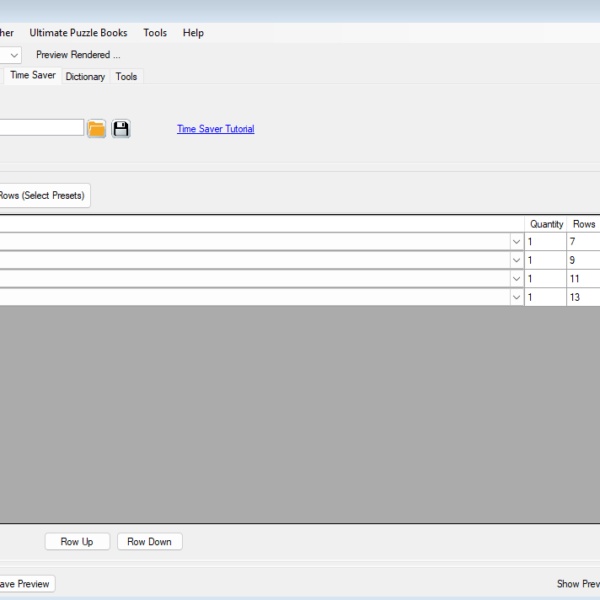Open the dropdown in the 11-rows entry
Screen dimensions: 600x600
[516, 279]
